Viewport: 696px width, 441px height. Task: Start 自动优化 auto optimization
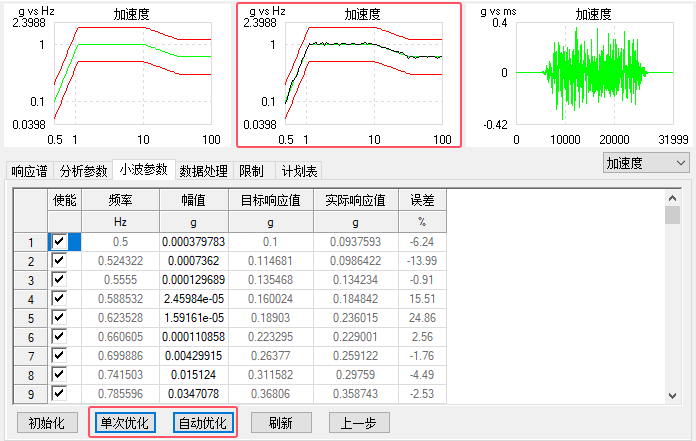click(203, 423)
